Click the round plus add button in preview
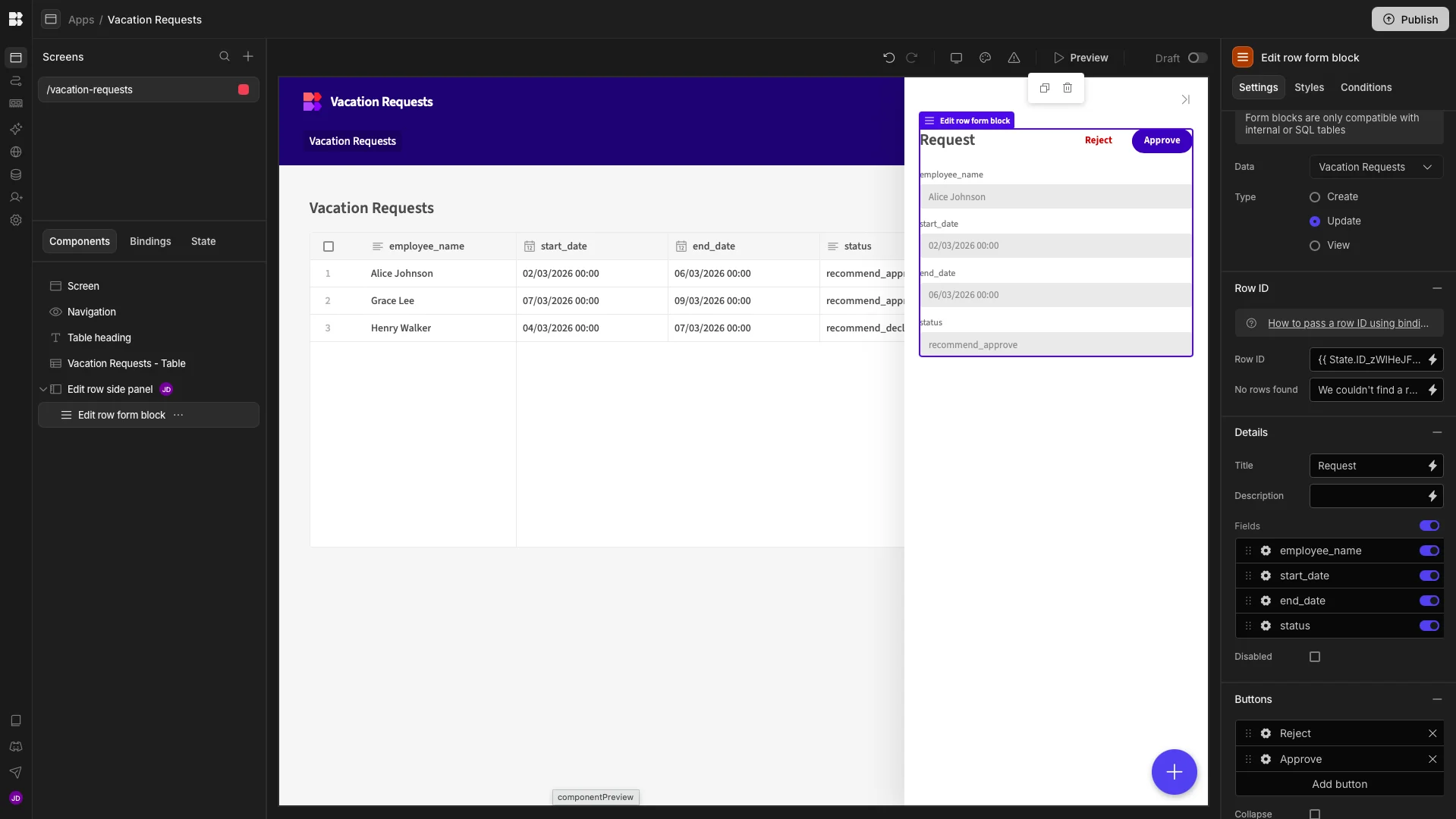 [x=1174, y=772]
